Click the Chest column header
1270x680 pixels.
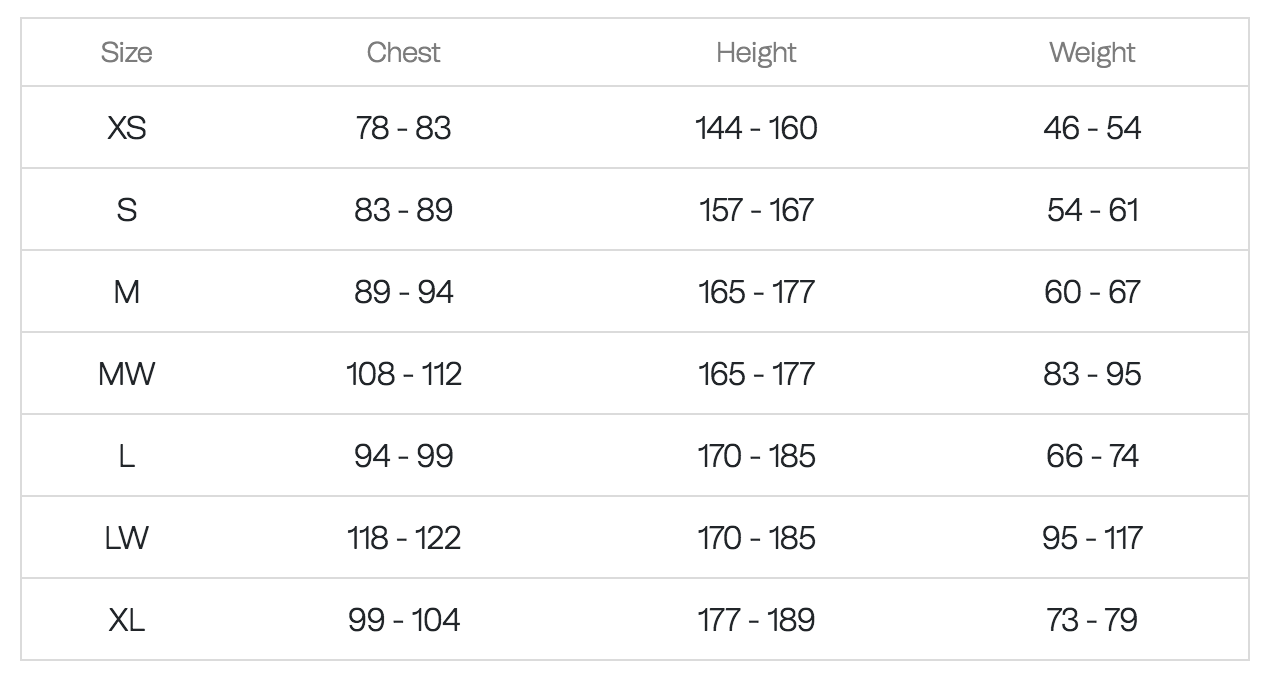[x=403, y=52]
